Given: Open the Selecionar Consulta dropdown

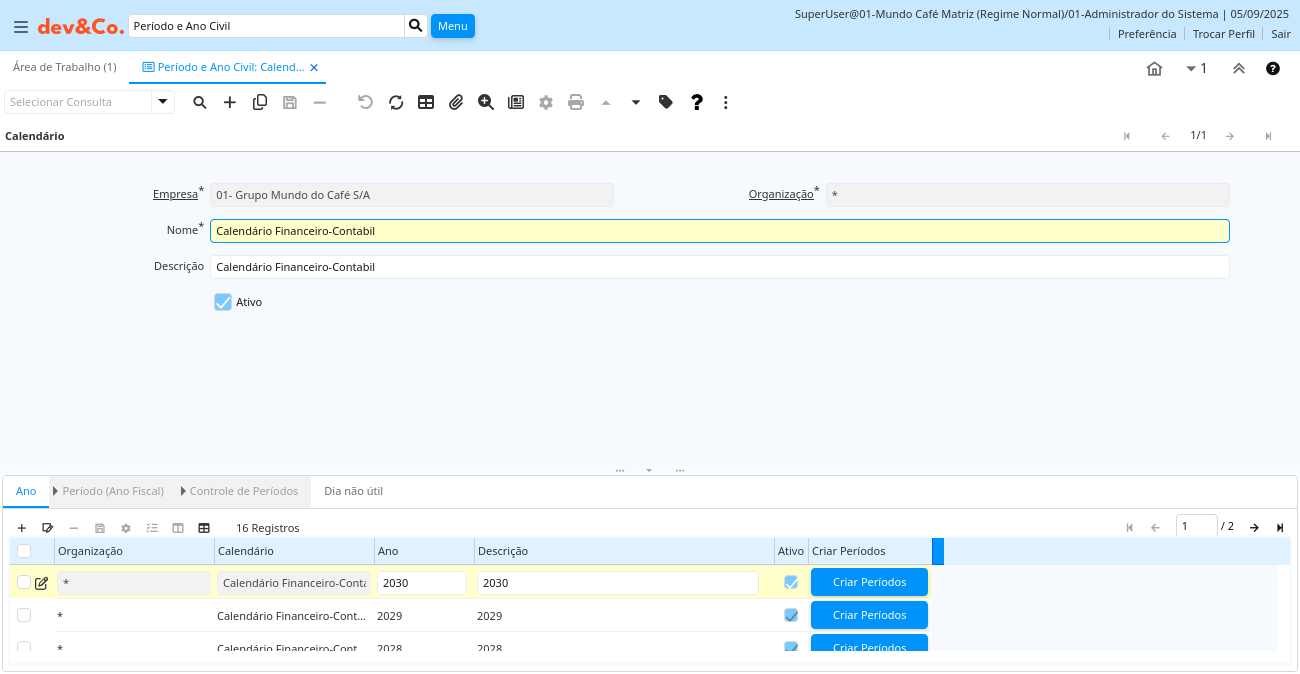Looking at the screenshot, I should [x=163, y=102].
